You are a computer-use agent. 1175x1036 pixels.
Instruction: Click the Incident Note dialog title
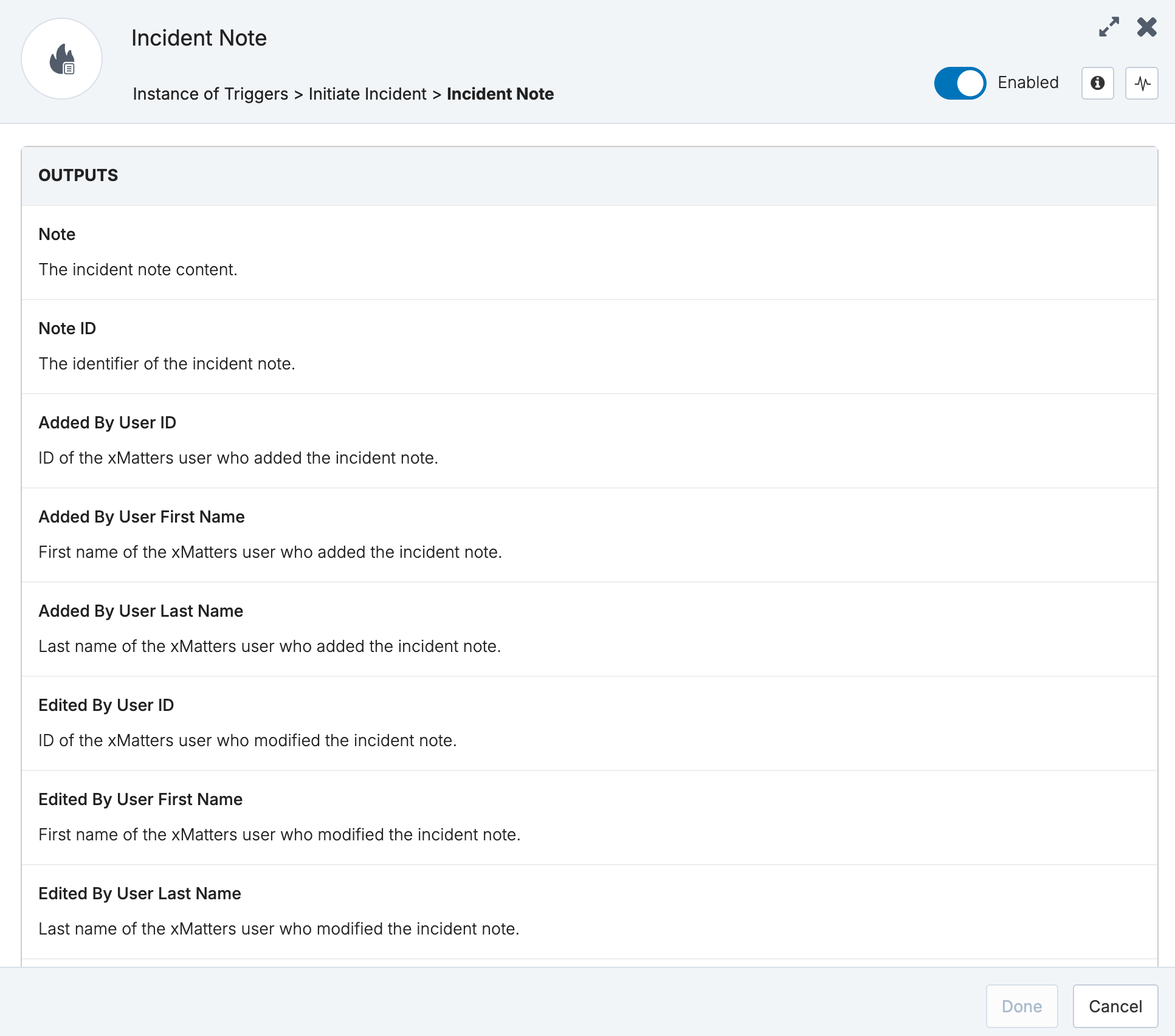(x=199, y=38)
